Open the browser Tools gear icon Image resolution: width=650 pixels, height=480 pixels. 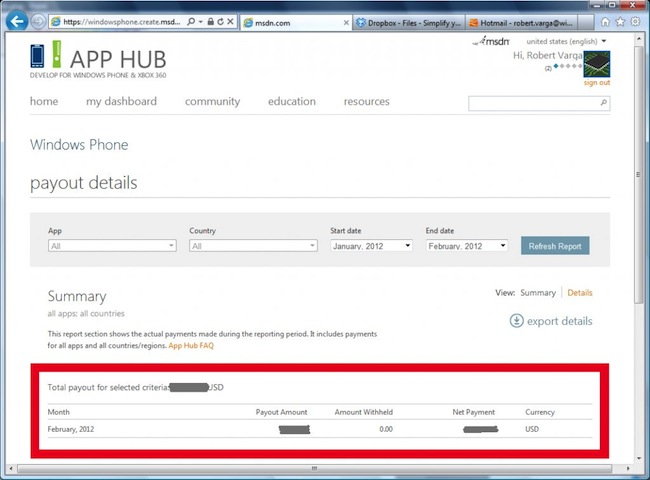(635, 22)
